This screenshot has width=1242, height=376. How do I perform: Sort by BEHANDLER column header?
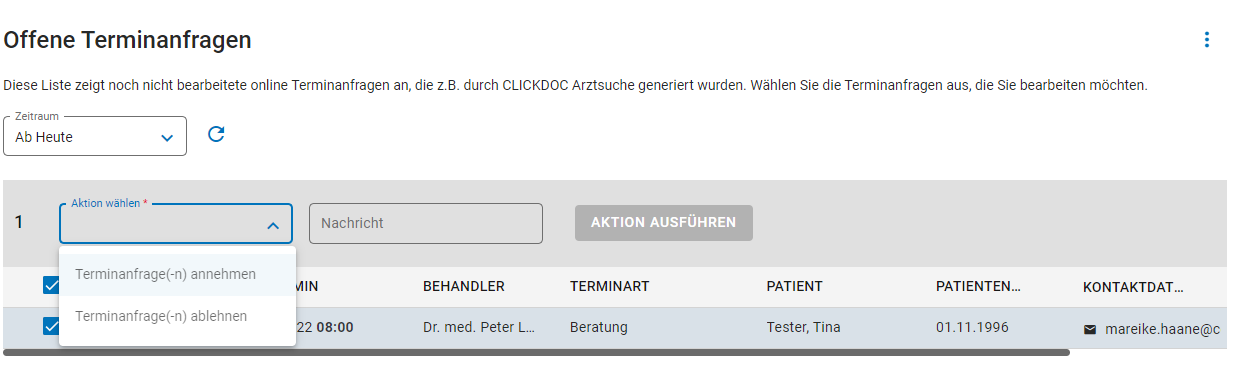click(464, 287)
